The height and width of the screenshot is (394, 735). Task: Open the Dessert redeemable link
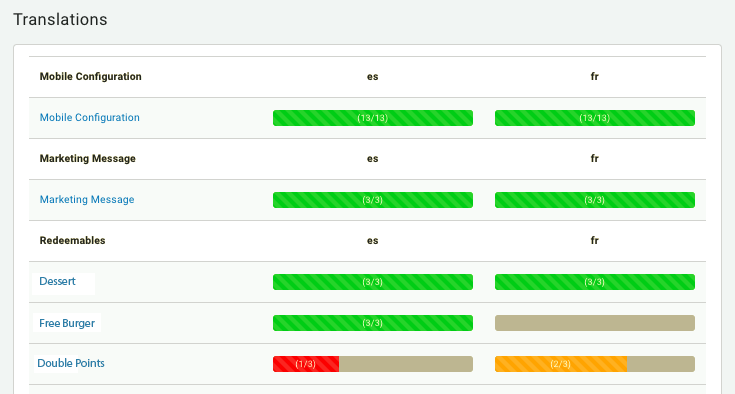pos(57,282)
